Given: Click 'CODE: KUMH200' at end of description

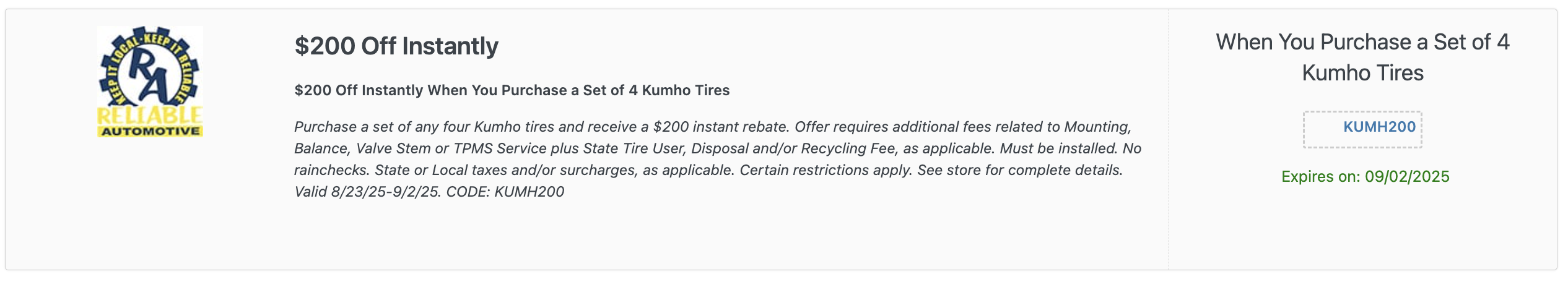Looking at the screenshot, I should click(505, 192).
